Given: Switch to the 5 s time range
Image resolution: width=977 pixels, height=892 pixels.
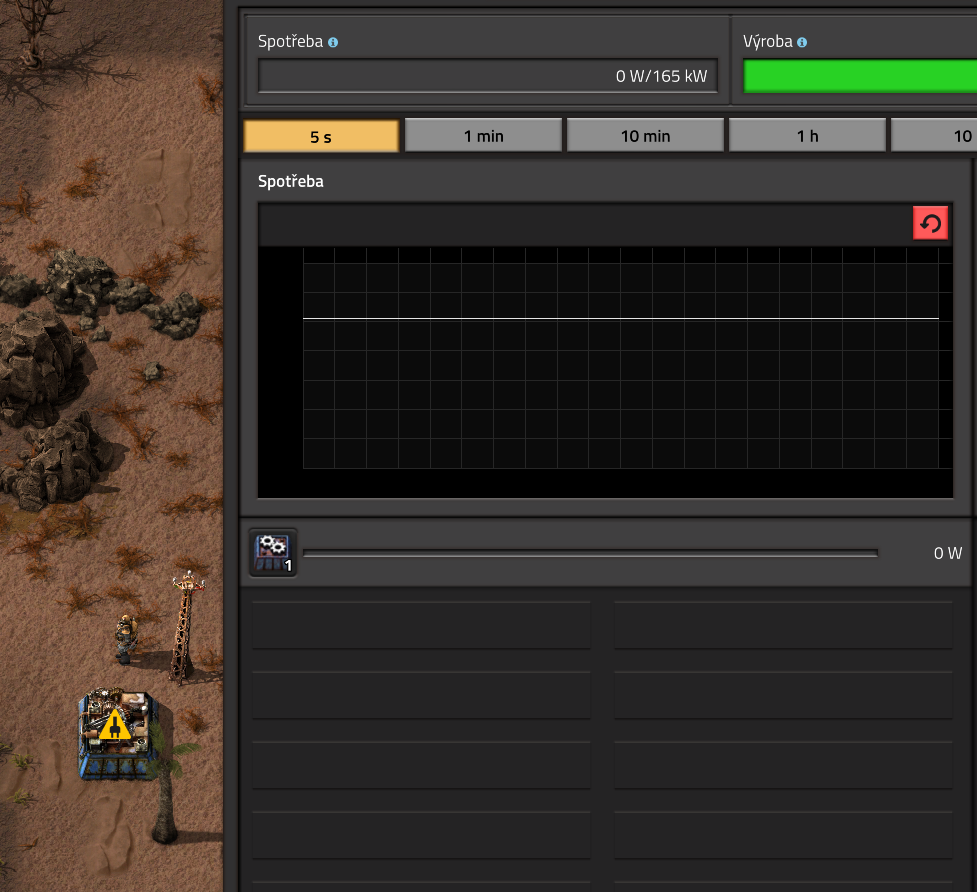Looking at the screenshot, I should point(321,136).
